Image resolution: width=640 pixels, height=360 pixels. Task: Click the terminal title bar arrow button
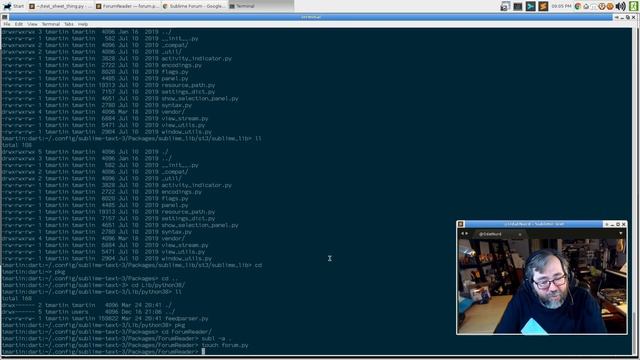click(617, 17)
